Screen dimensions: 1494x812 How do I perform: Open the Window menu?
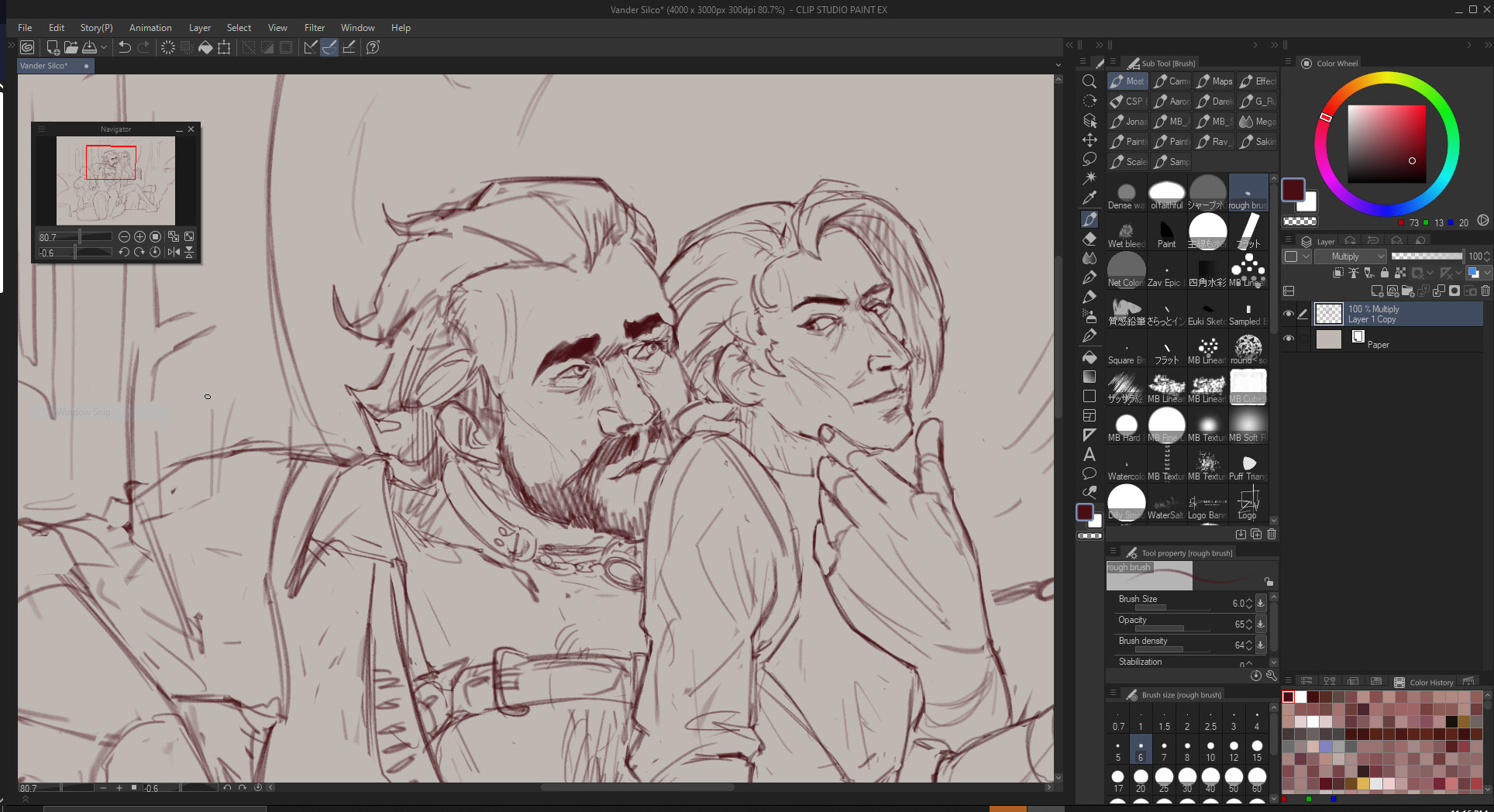click(358, 28)
